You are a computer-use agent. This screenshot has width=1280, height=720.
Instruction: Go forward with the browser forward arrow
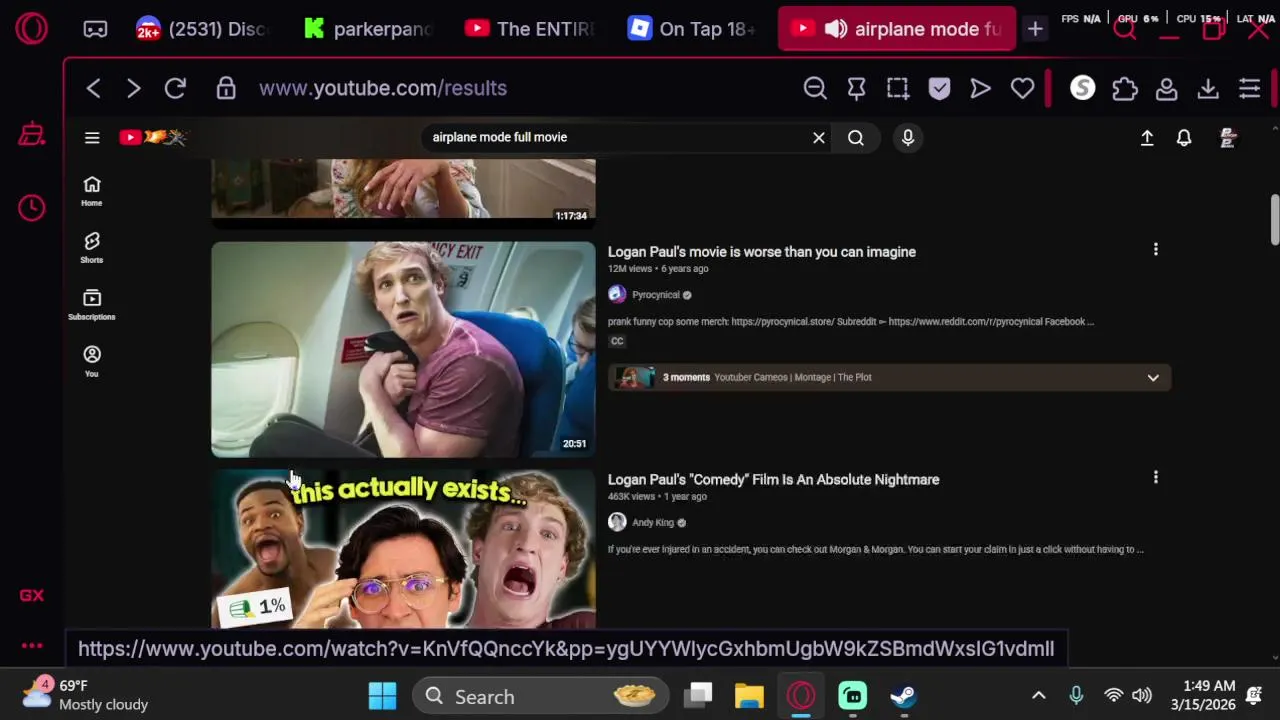click(134, 88)
